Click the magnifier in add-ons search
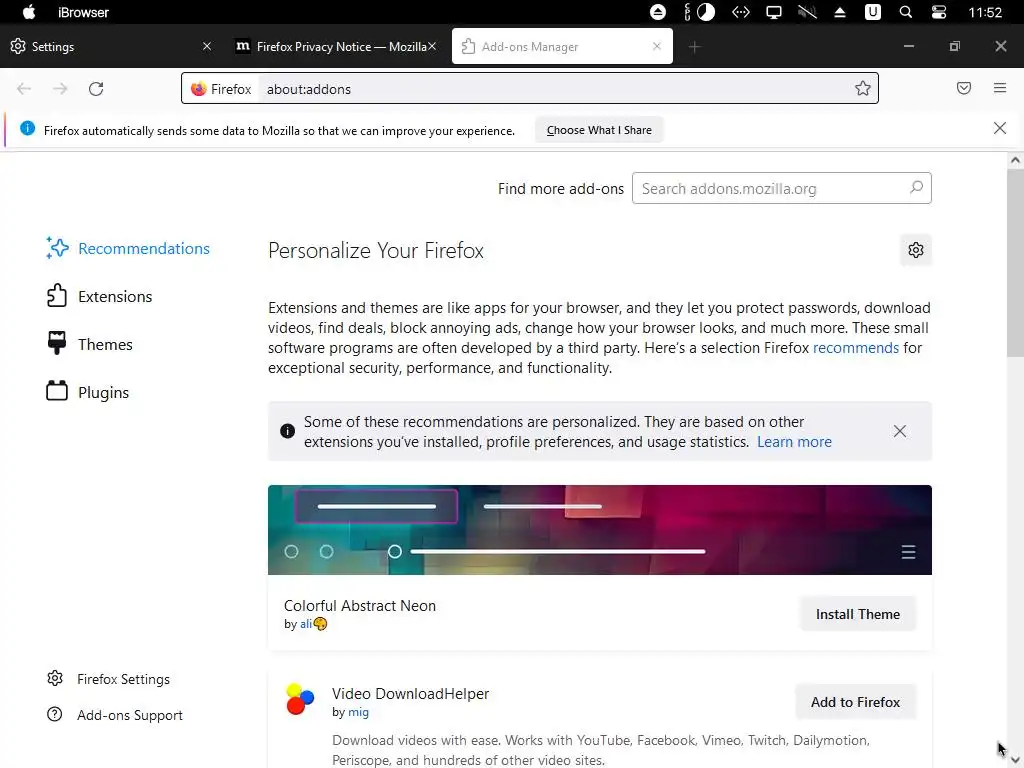1024x768 pixels. coord(916,187)
